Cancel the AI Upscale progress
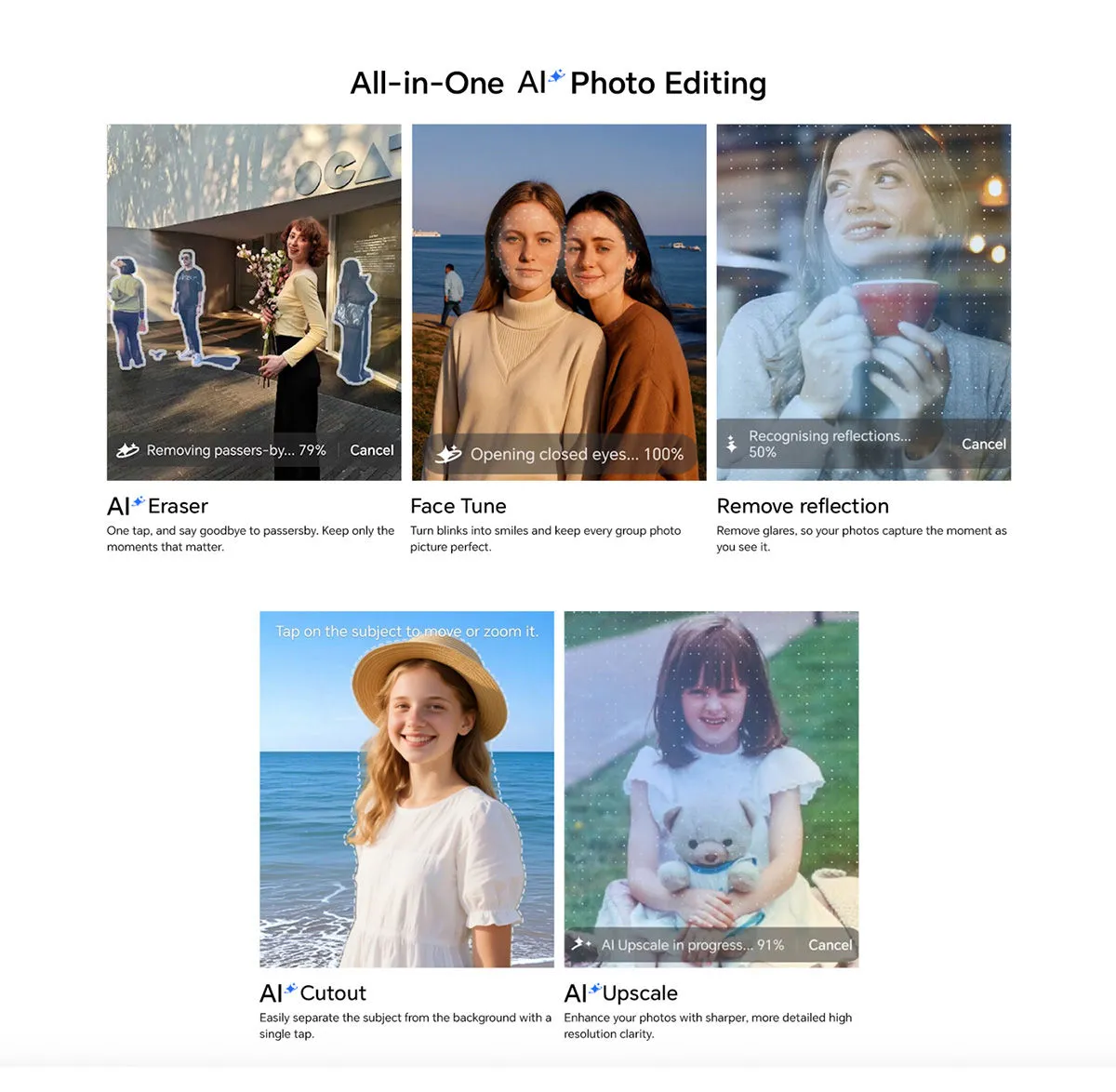This screenshot has height=1092, width=1116. pos(830,945)
